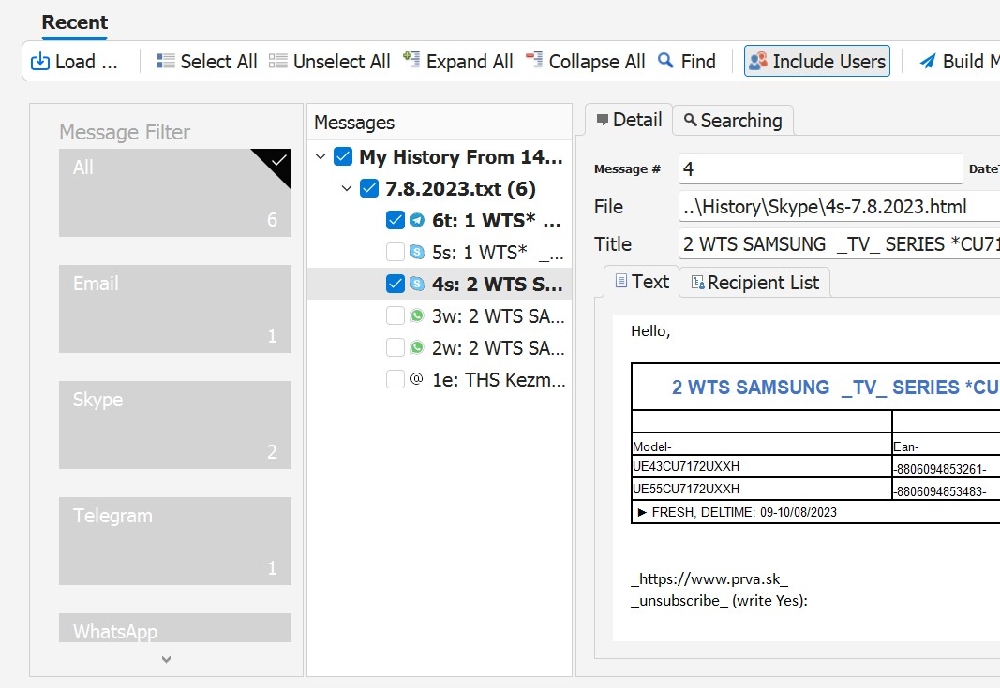Click the email @ icon on 1e message
1000x688 pixels.
click(x=416, y=379)
